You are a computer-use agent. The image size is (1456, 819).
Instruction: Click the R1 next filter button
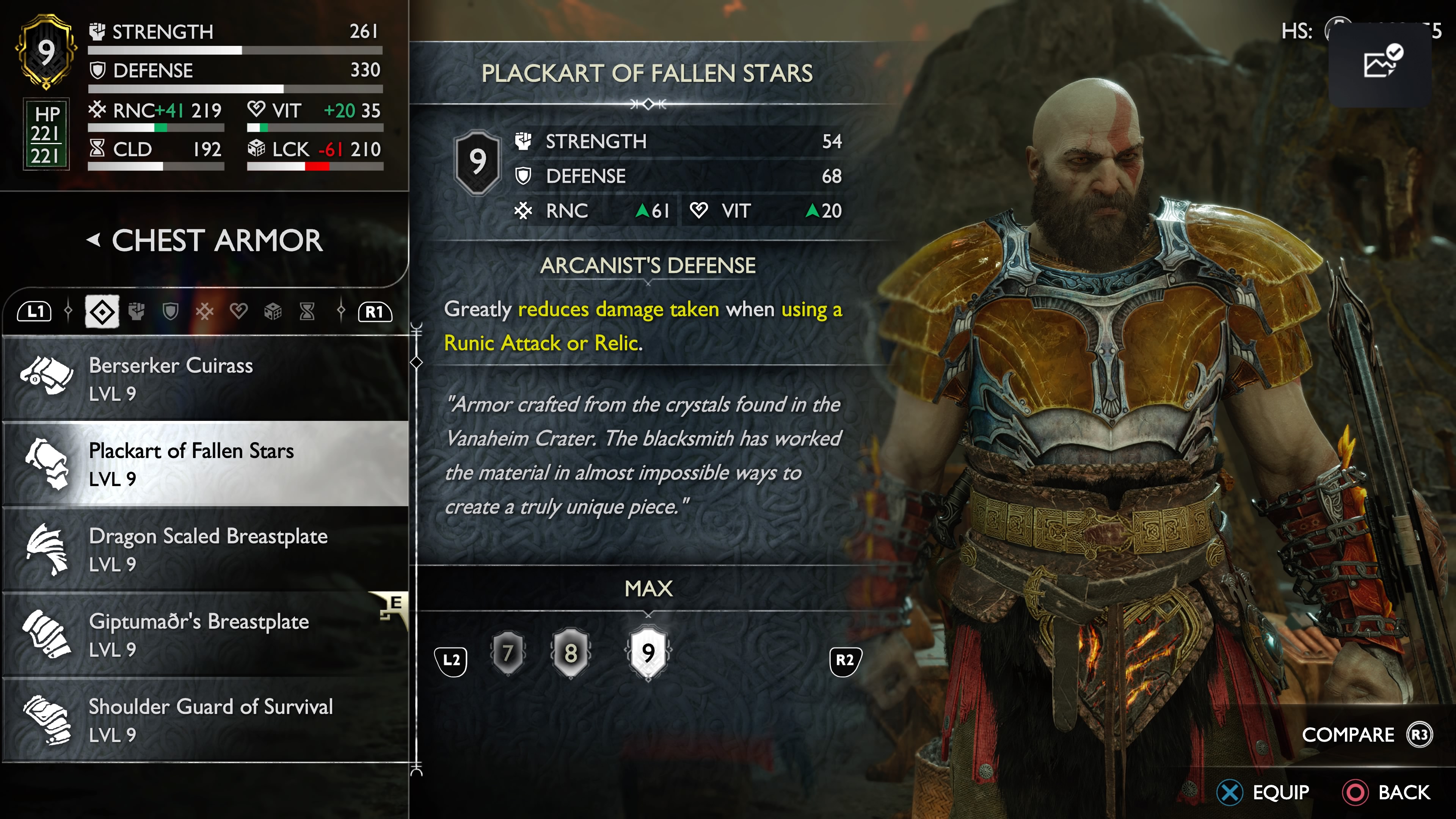(375, 311)
